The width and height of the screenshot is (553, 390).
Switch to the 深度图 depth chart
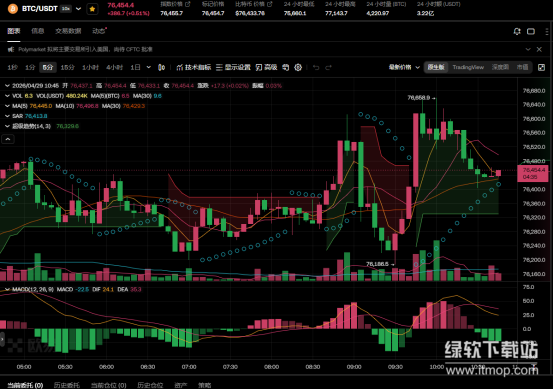(x=500, y=67)
